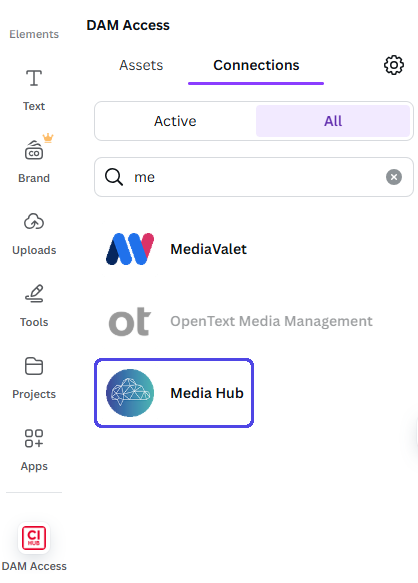418x583 pixels.
Task: Click the search magnifier icon
Action: tap(114, 177)
